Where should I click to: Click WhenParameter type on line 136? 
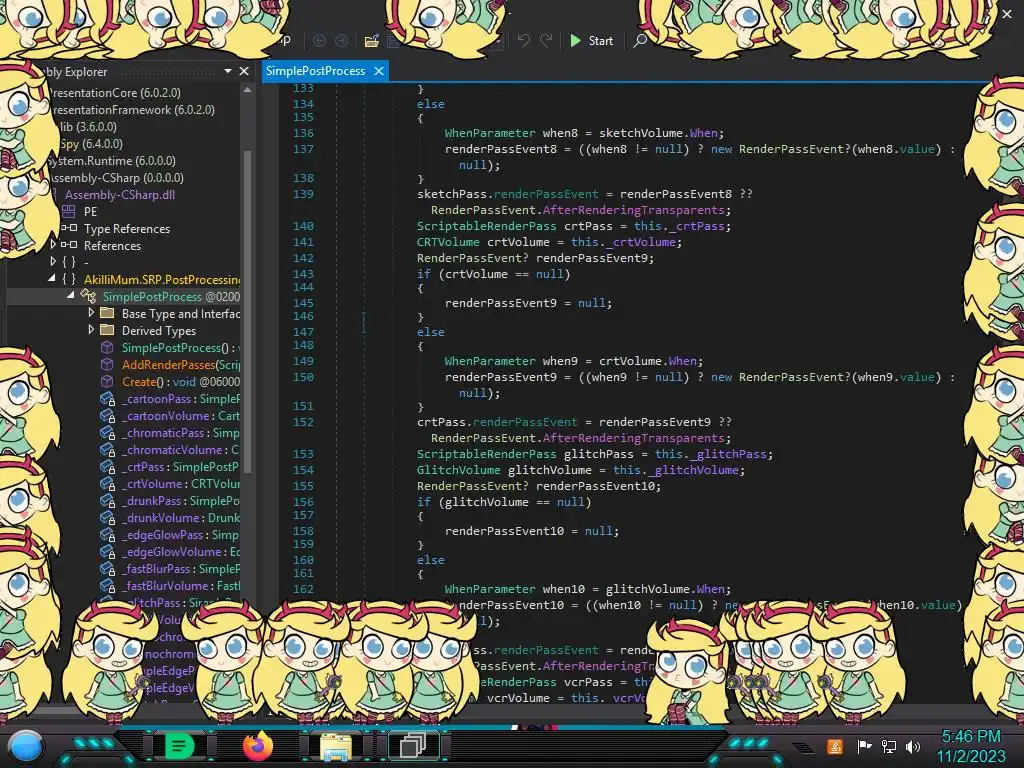pos(490,133)
